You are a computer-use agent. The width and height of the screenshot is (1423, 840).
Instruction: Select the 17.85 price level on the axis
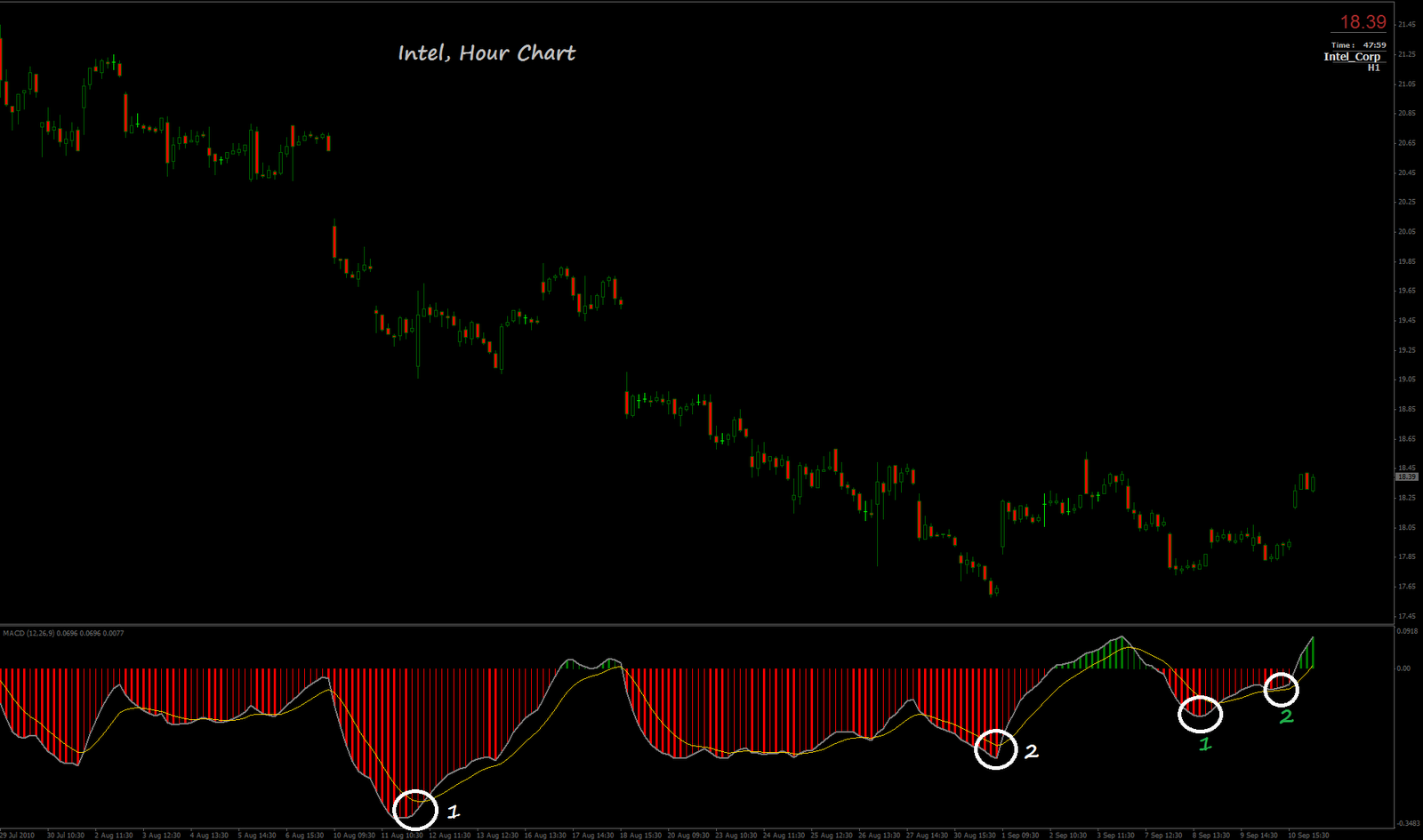point(1407,556)
